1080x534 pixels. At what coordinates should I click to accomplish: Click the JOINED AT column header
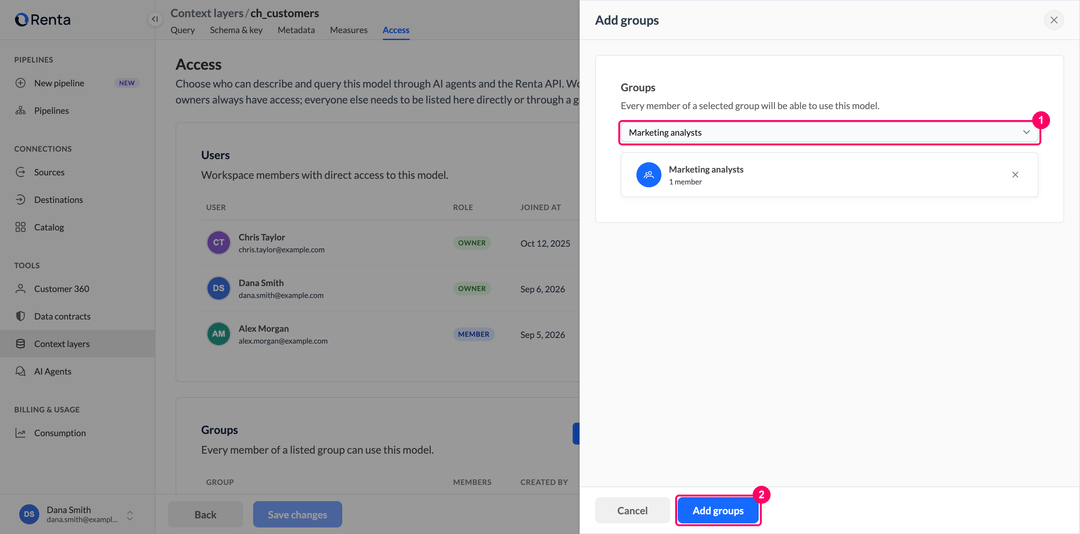pos(542,207)
